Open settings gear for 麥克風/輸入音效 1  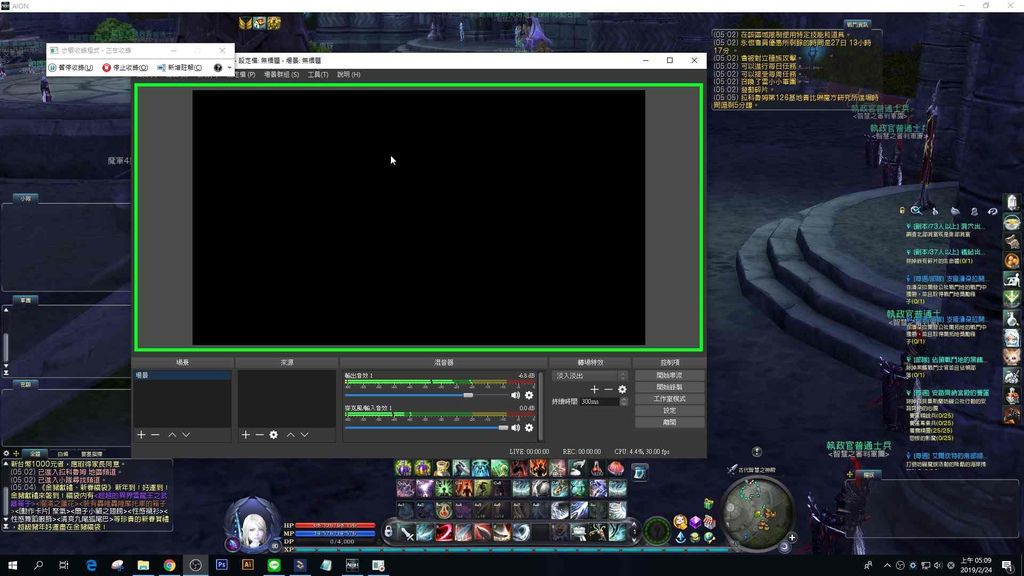(x=529, y=428)
